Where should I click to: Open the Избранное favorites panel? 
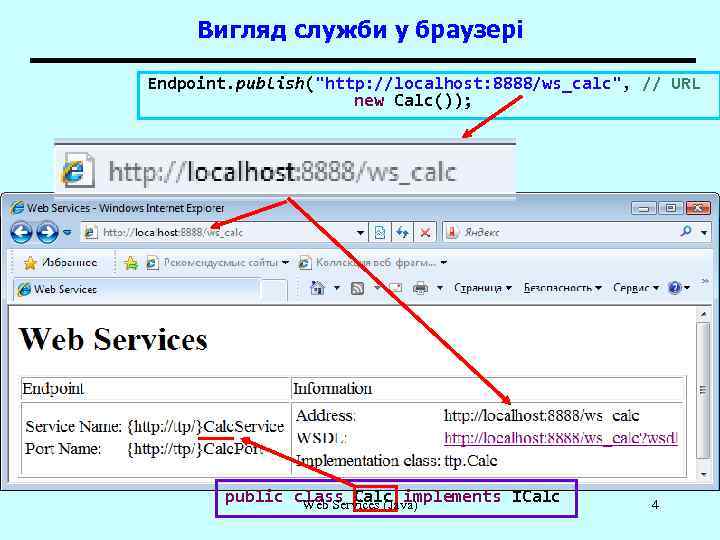point(60,263)
